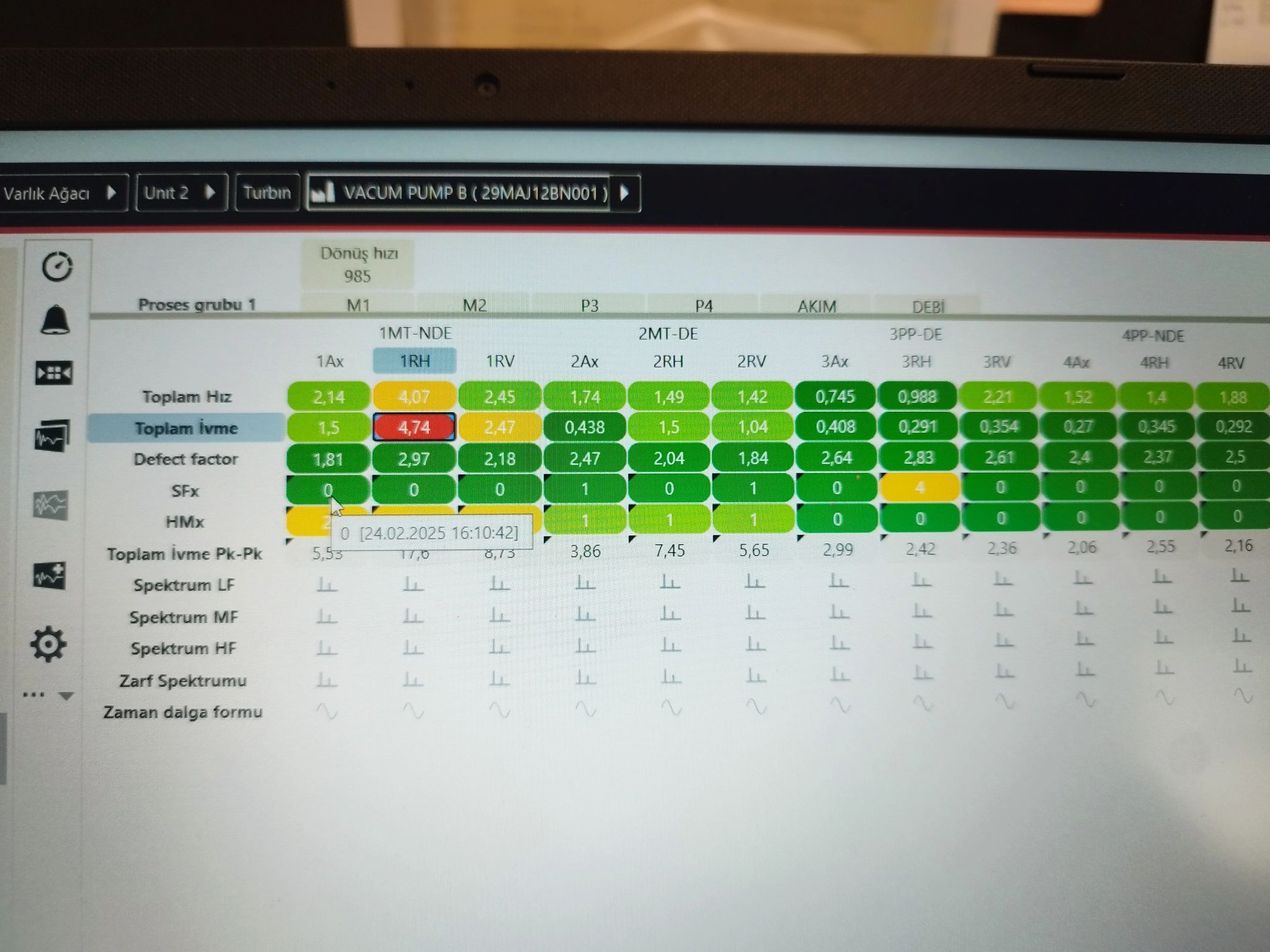Image resolution: width=1270 pixels, height=952 pixels.
Task: Select the camera-style view icon in sidebar
Action: coord(54,373)
